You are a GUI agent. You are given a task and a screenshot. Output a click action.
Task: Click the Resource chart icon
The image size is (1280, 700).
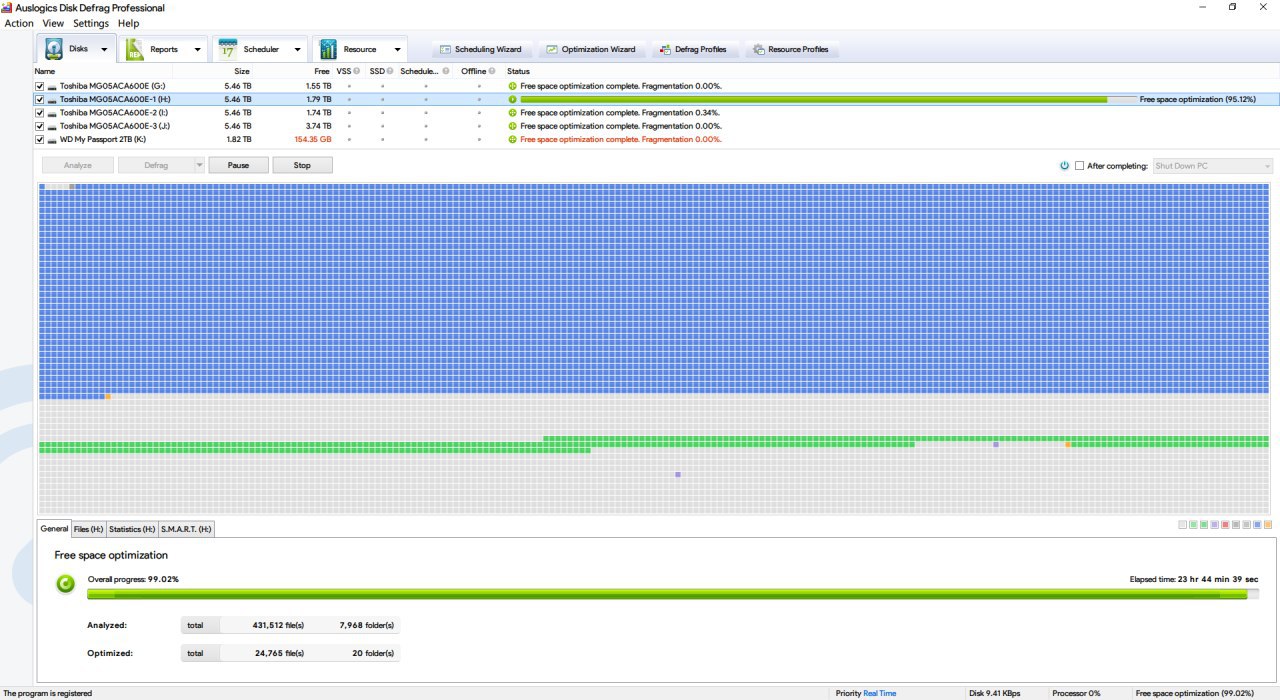coord(328,49)
